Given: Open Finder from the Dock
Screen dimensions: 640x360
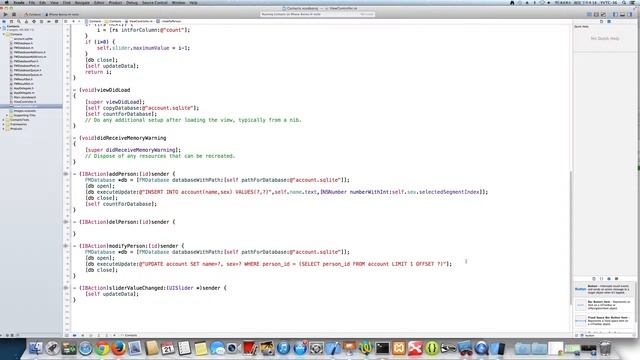Looking at the screenshot, I should point(36,348).
